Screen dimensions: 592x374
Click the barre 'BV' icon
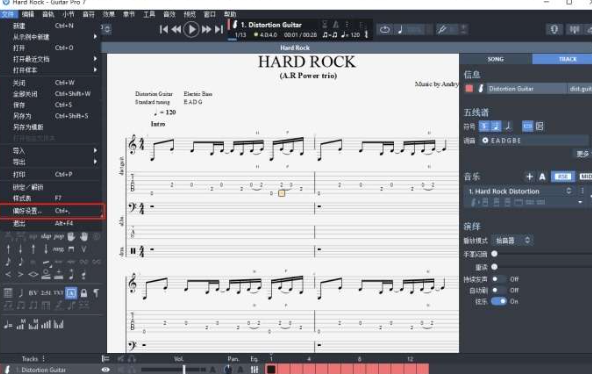point(33,293)
